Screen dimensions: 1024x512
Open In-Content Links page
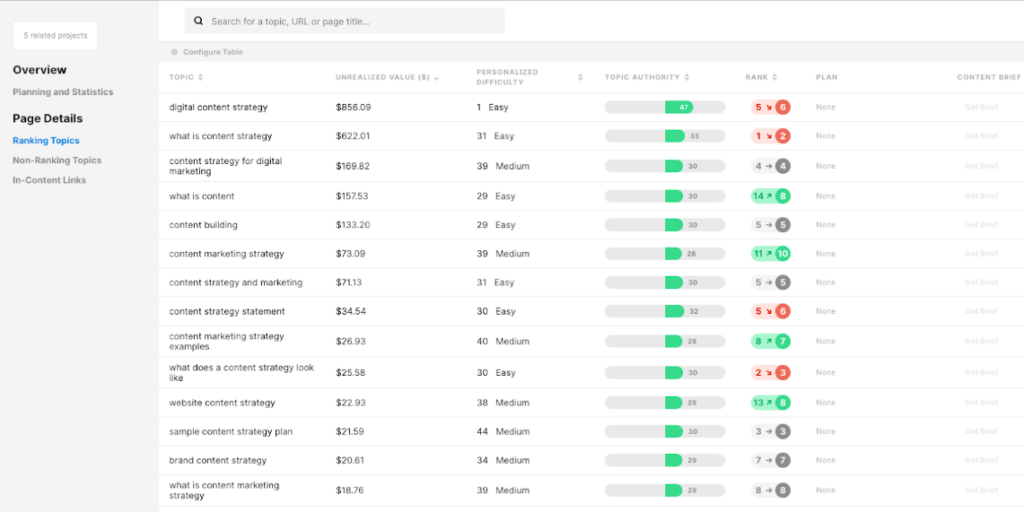click(x=49, y=180)
